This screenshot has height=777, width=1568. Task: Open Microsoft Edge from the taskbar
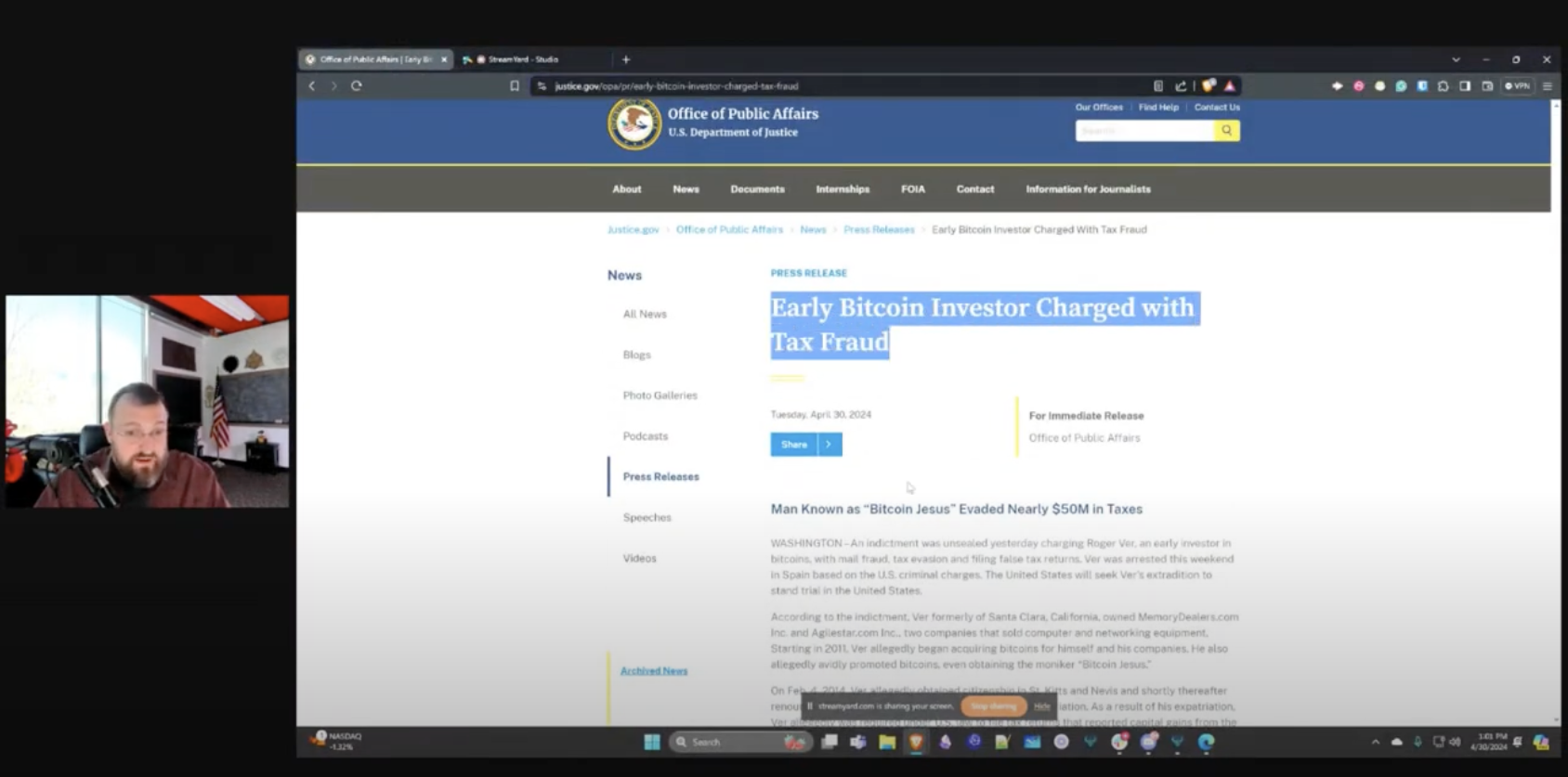[1206, 742]
